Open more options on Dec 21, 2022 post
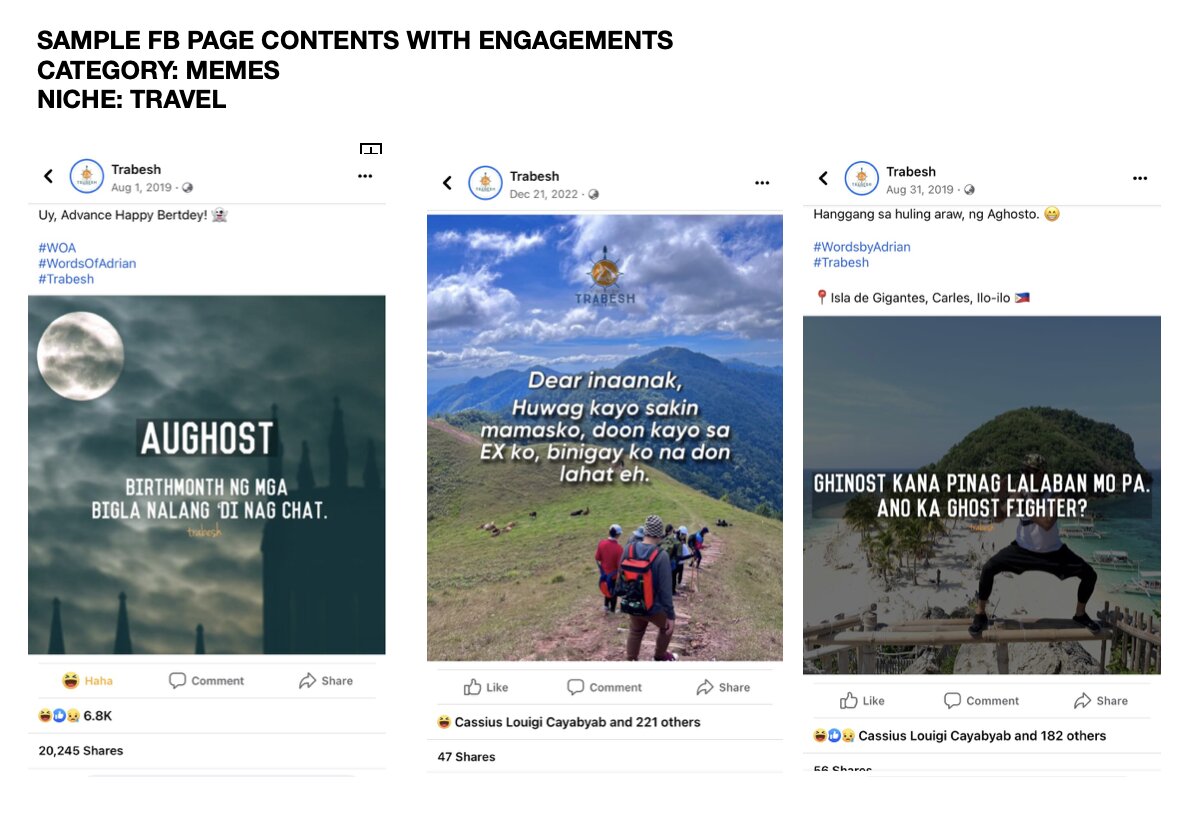The image size is (1188, 813). click(762, 183)
